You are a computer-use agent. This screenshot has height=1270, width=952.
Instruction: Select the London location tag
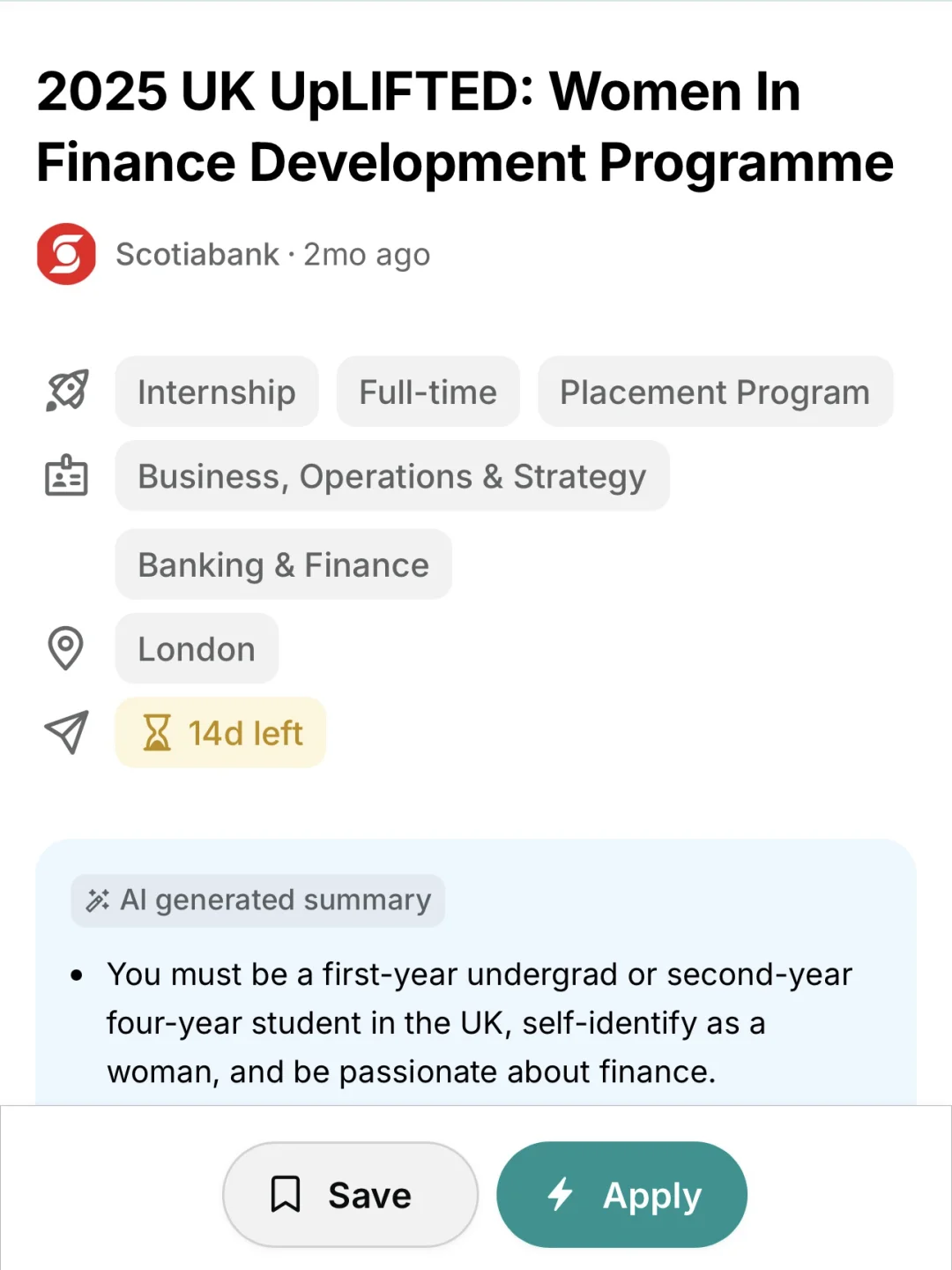[197, 648]
